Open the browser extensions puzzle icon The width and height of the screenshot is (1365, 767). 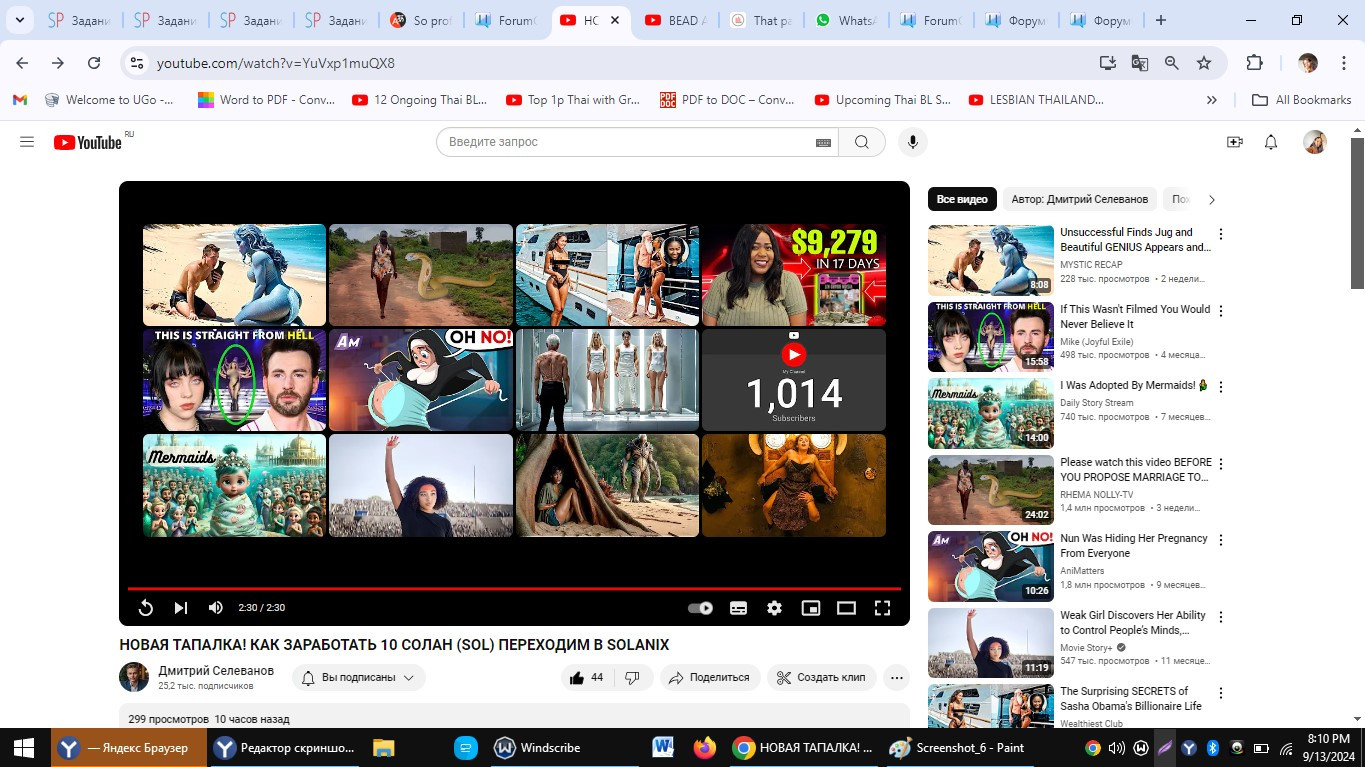pos(1254,63)
